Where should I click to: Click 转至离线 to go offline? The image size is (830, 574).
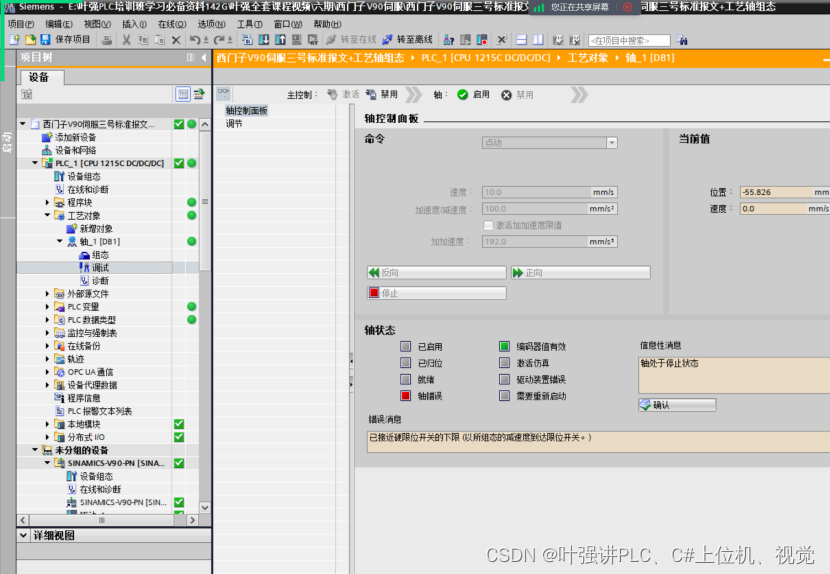pyautogui.click(x=408, y=40)
